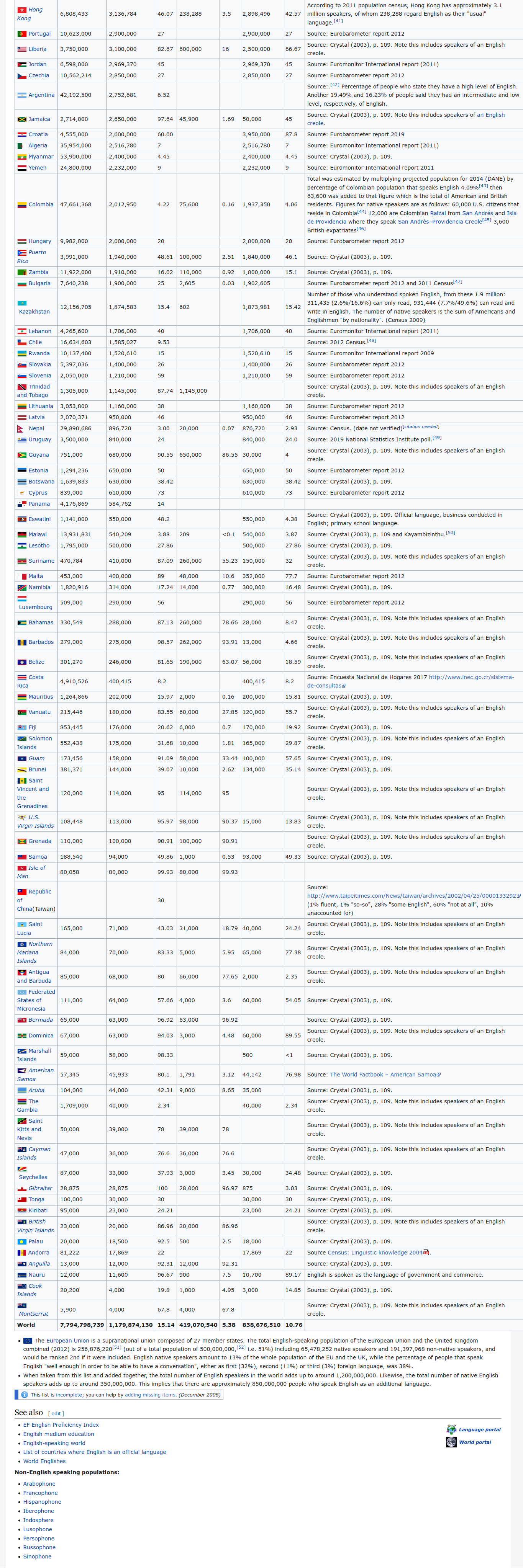523x1568 pixels.
Task: Open the Francophone link
Action: (x=40, y=1493)
